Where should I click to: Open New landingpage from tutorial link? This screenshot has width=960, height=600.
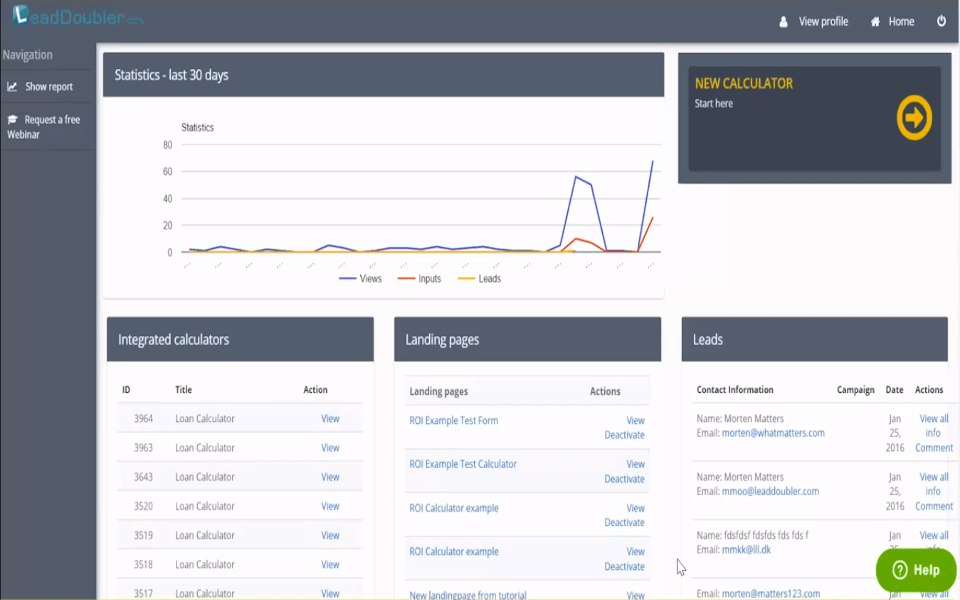click(x=468, y=594)
